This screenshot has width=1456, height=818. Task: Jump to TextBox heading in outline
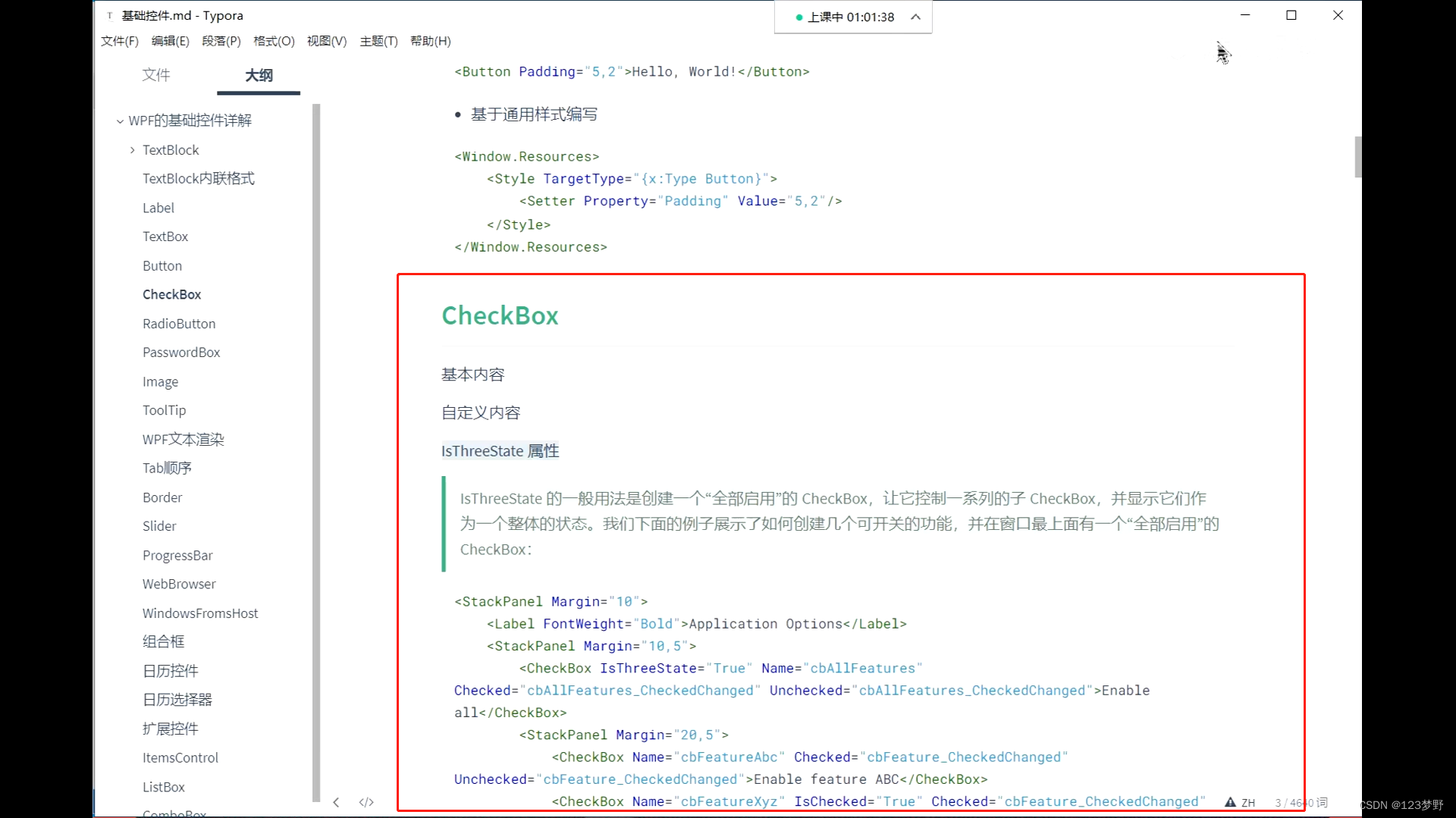click(x=165, y=237)
